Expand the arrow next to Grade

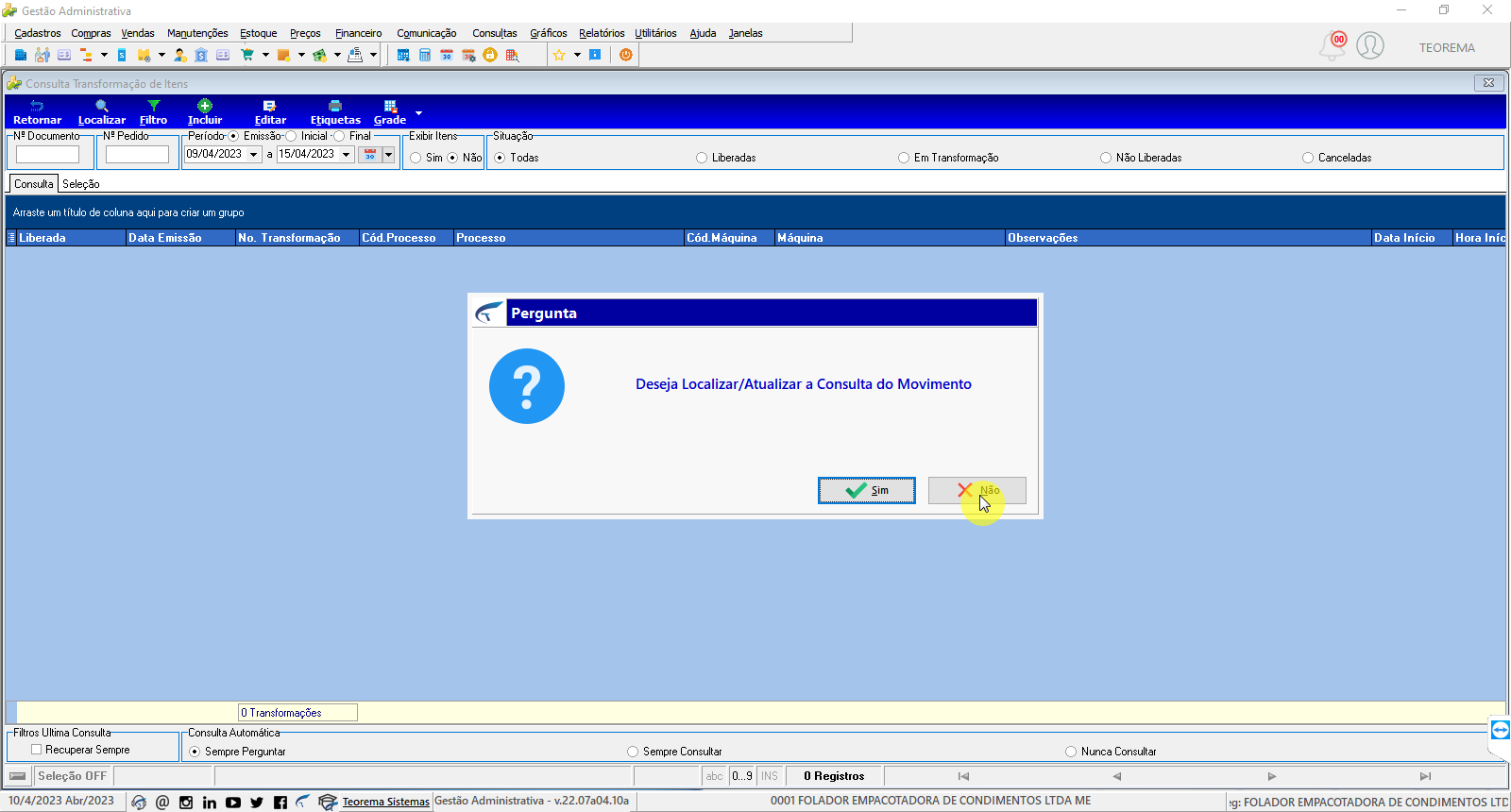click(x=418, y=113)
